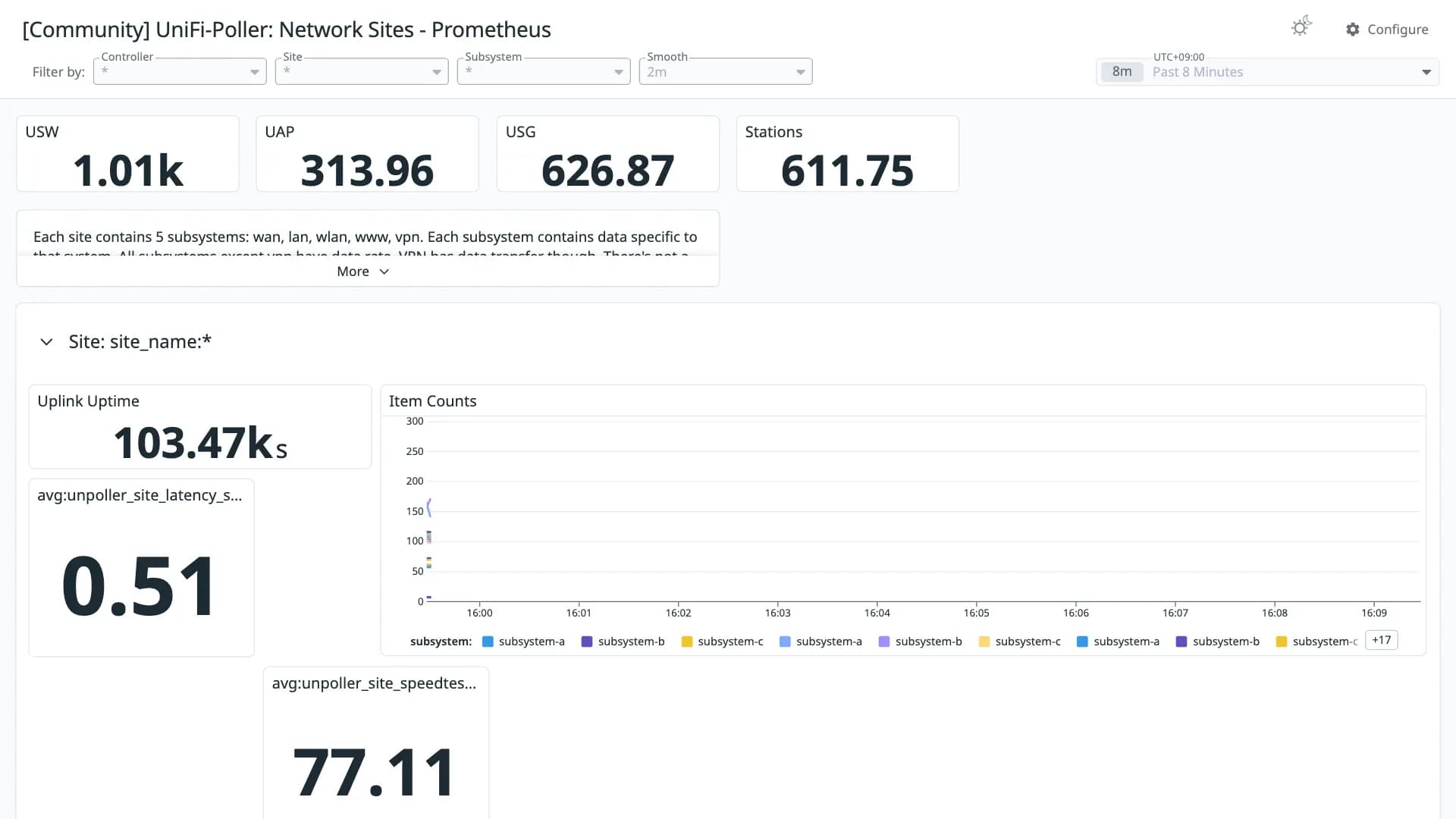Select the UAP 313.96 value widget

point(367,154)
